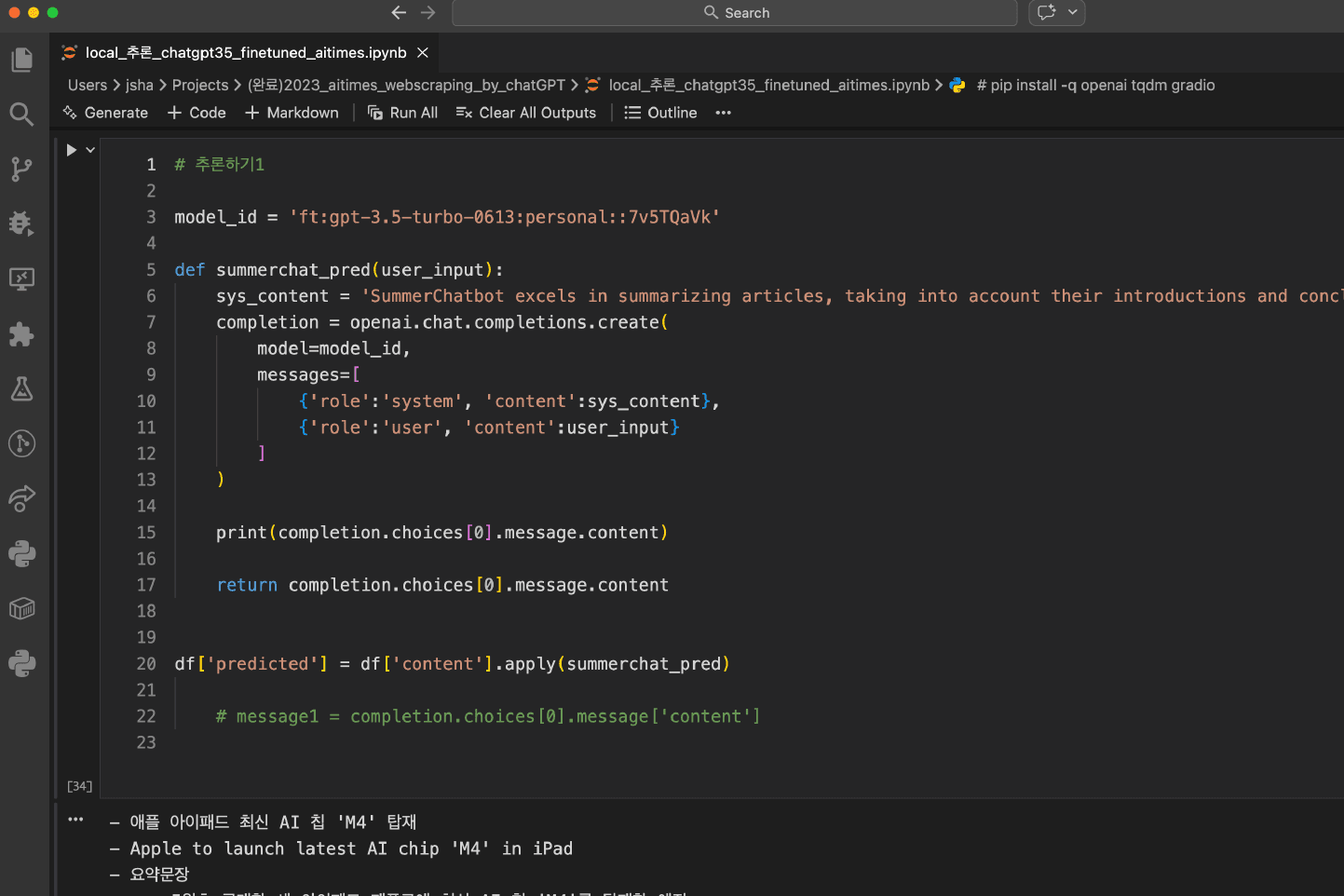Click the (완료)2023_aitimes_webscraping_by_chatGPT breadcrumb
The image size is (1344, 896).
406,85
